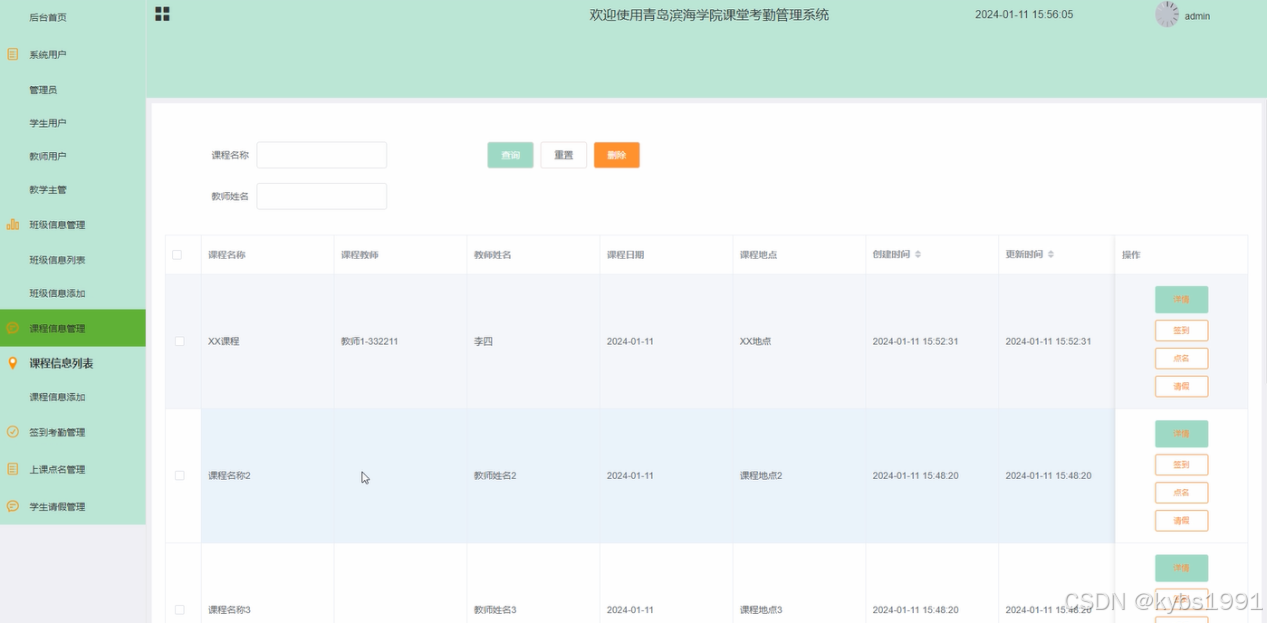Focus the 教师姓名 search input field
The height and width of the screenshot is (623, 1267).
point(322,196)
